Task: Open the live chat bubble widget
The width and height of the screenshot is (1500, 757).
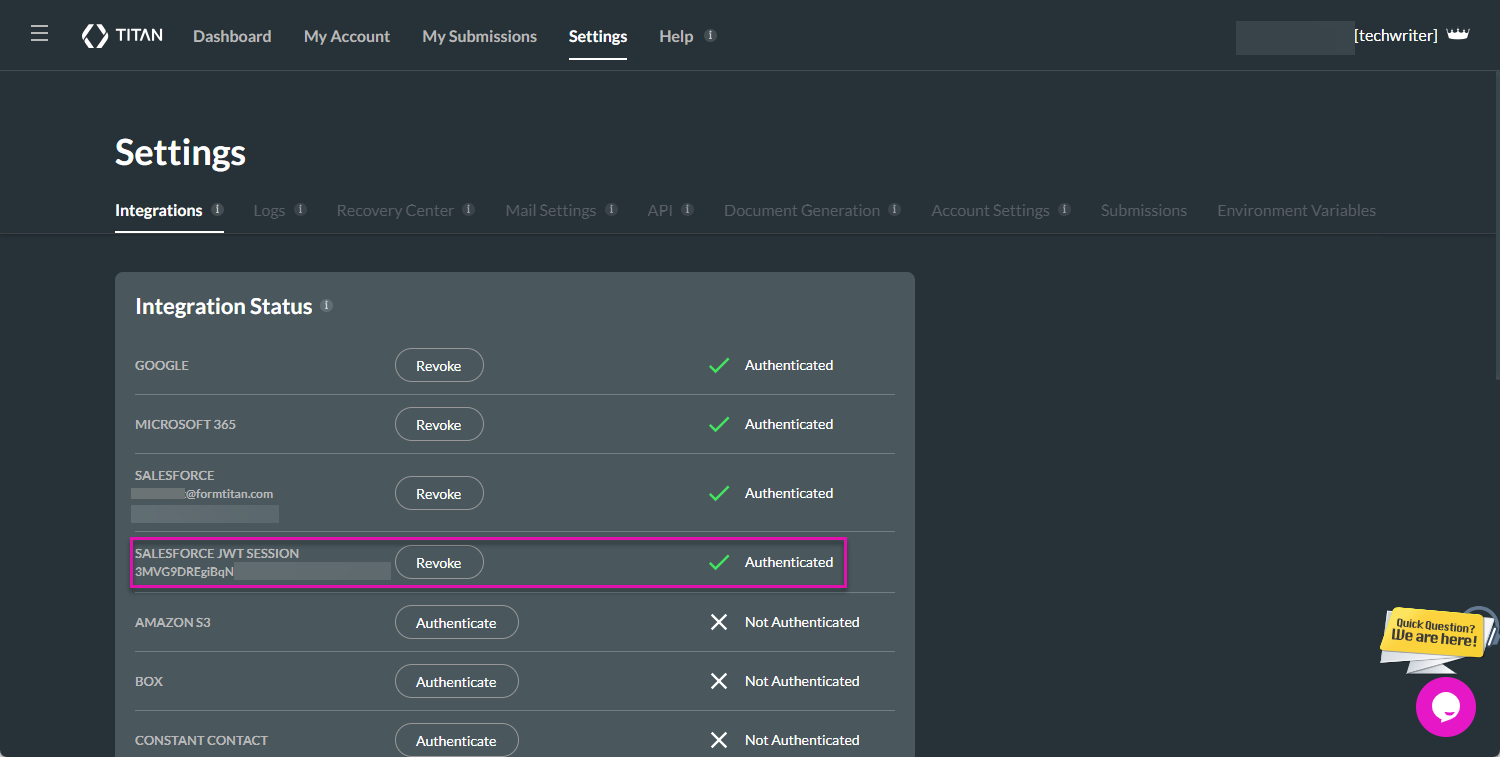Action: 1446,707
